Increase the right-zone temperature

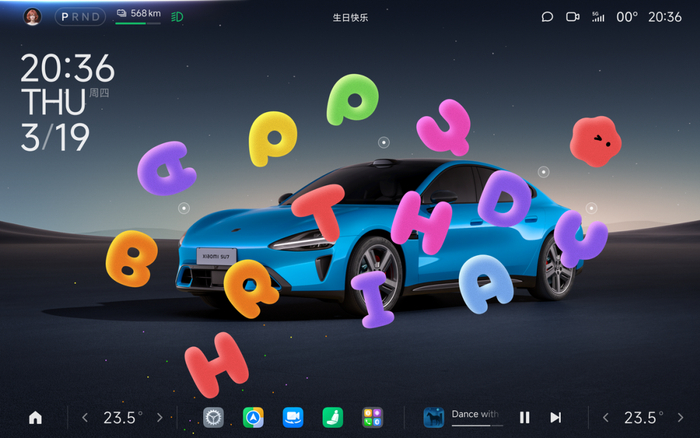pyautogui.click(x=680, y=418)
